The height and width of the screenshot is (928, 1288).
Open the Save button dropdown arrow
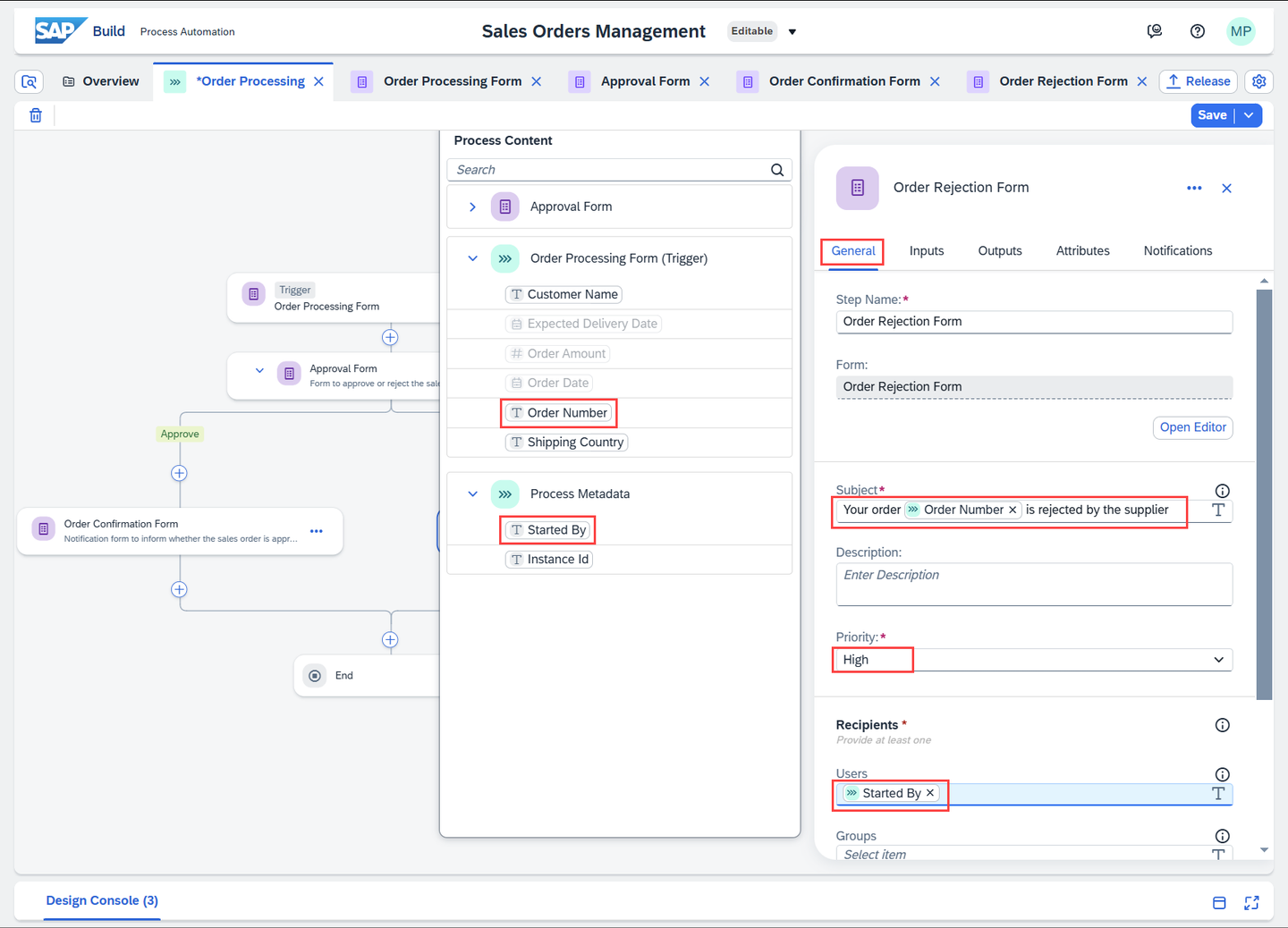1249,115
